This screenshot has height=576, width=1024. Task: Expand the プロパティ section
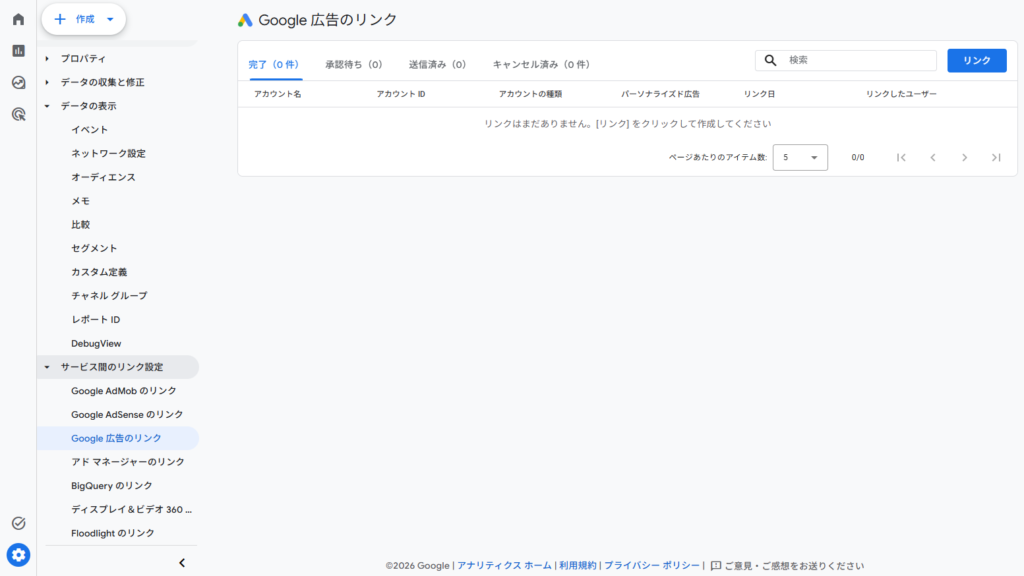click(47, 58)
